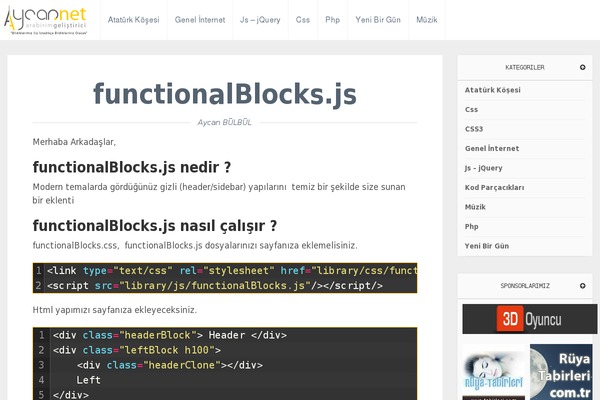Click the headerBlock div code line
The height and width of the screenshot is (400, 600).
(x=170, y=335)
